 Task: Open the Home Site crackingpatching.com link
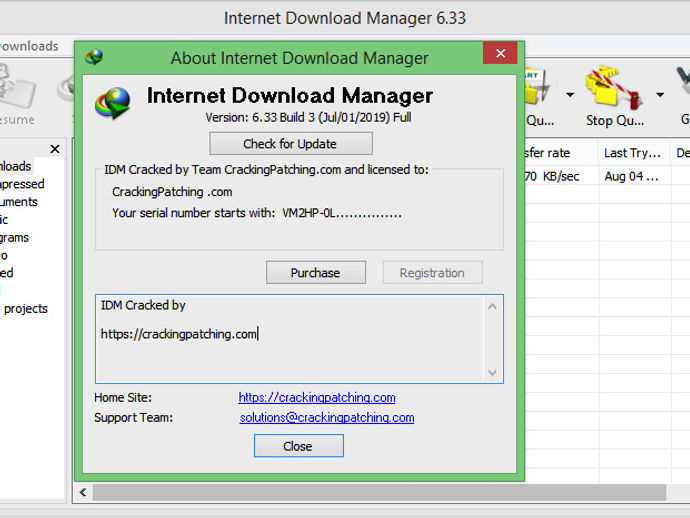pyautogui.click(x=317, y=397)
